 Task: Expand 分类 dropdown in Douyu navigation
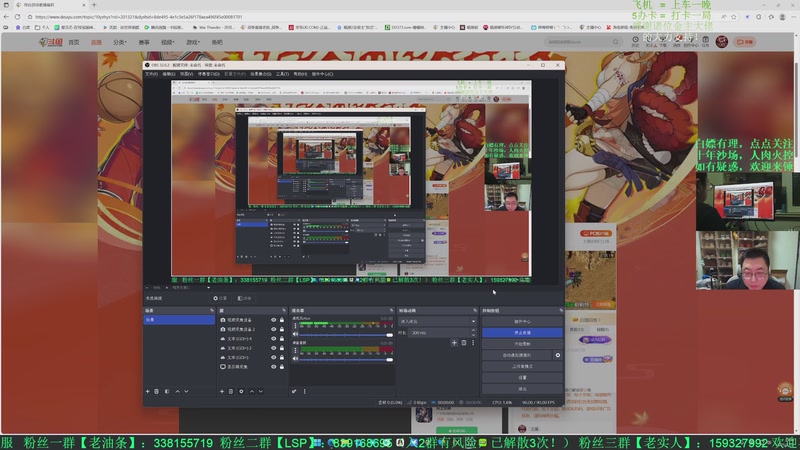(119, 42)
